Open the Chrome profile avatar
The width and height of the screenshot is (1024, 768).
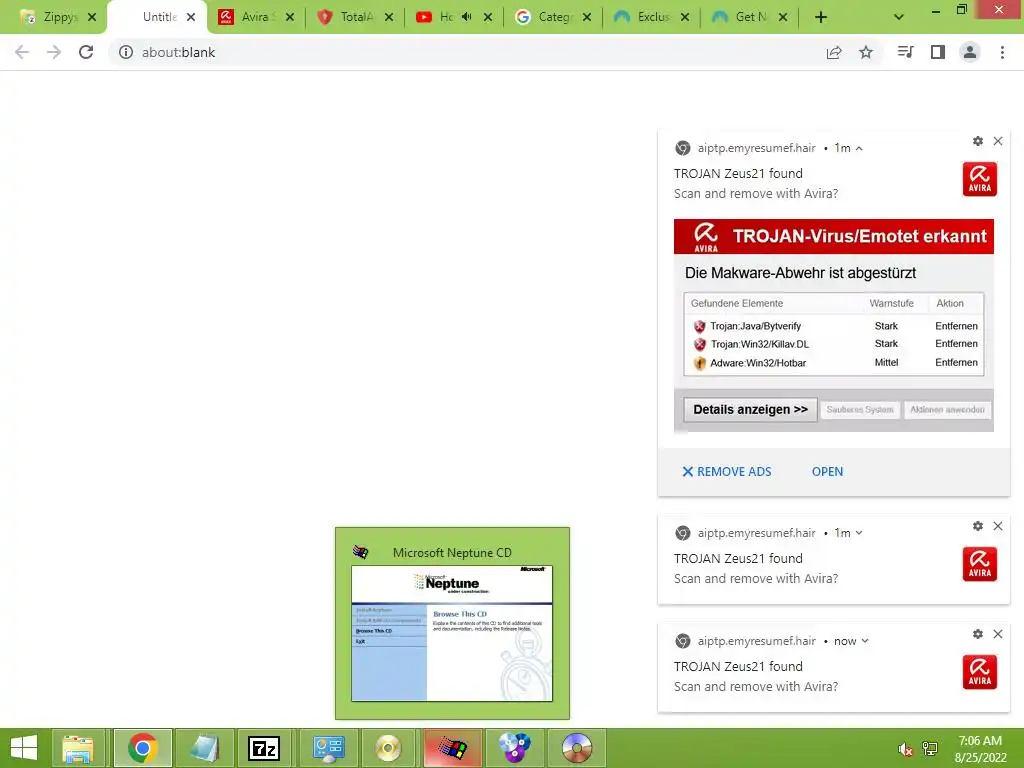970,52
